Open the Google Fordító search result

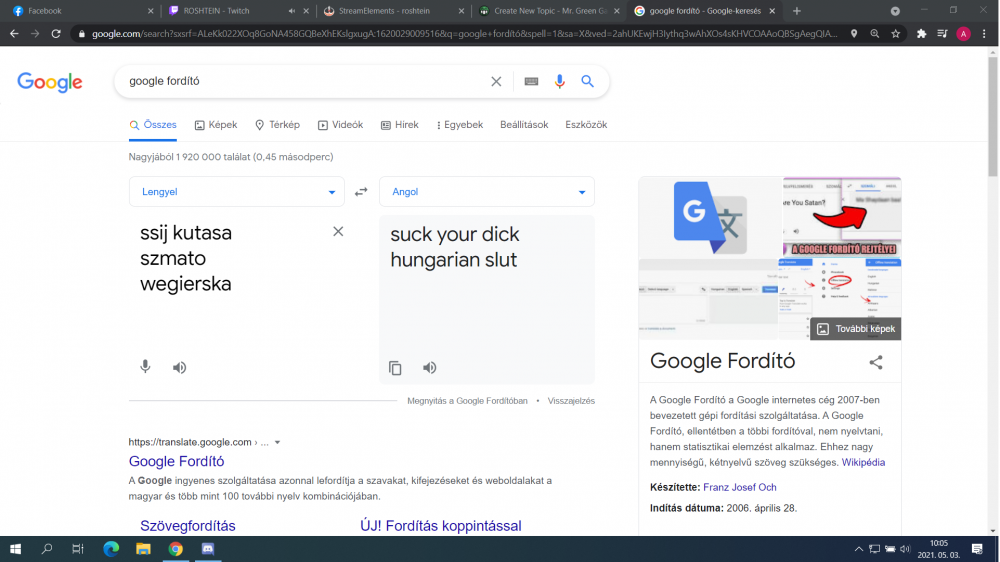(x=176, y=461)
